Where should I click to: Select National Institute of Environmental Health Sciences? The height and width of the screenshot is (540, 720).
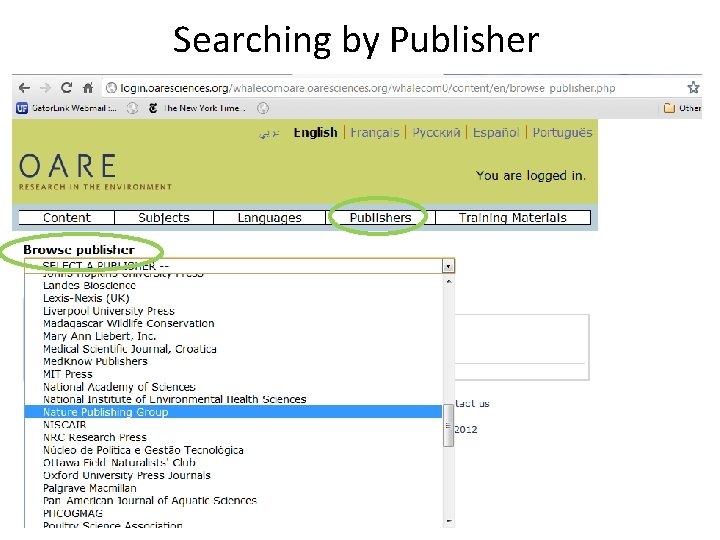pos(233,399)
